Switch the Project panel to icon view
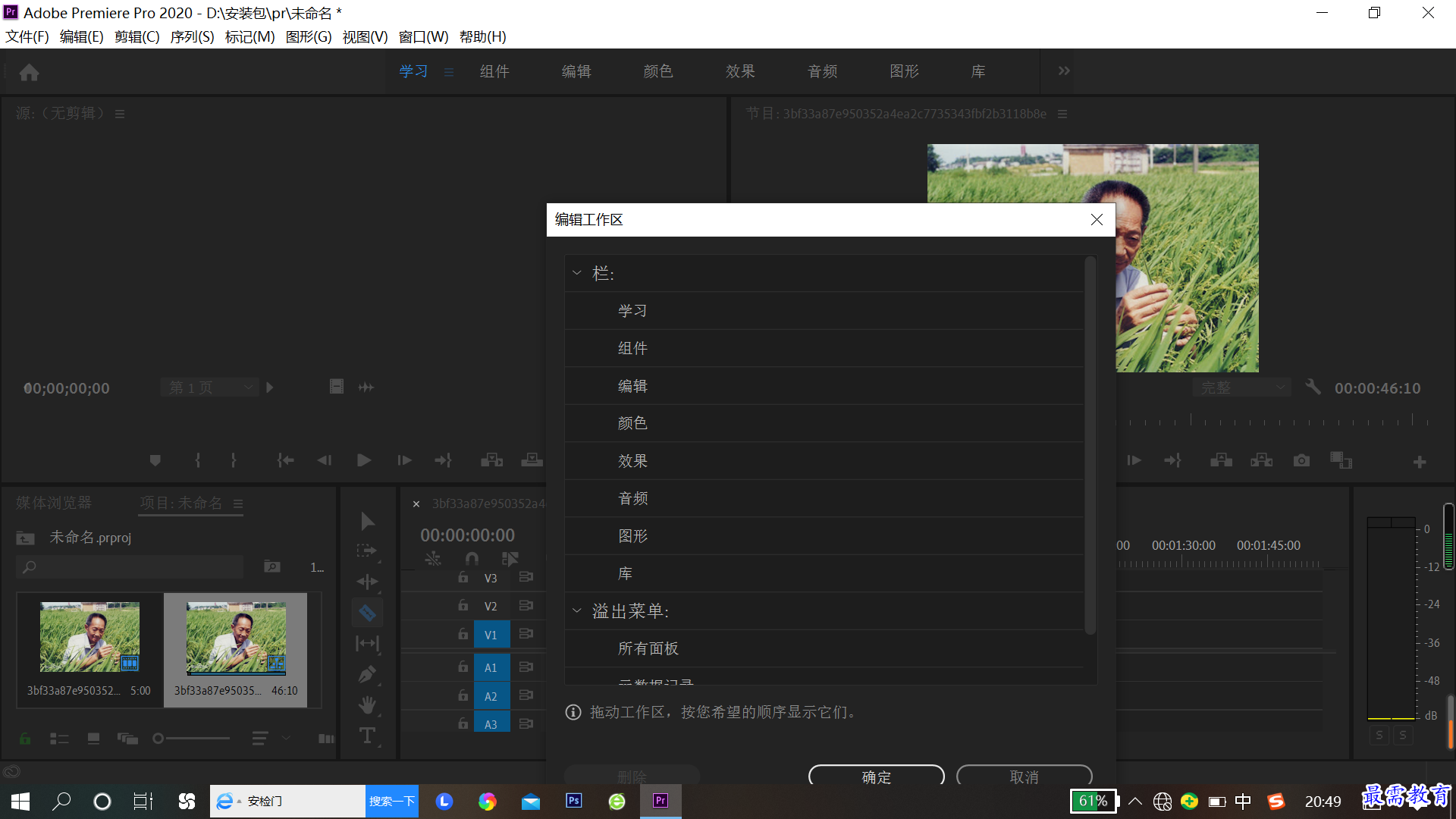Image resolution: width=1456 pixels, height=819 pixels. [x=94, y=739]
